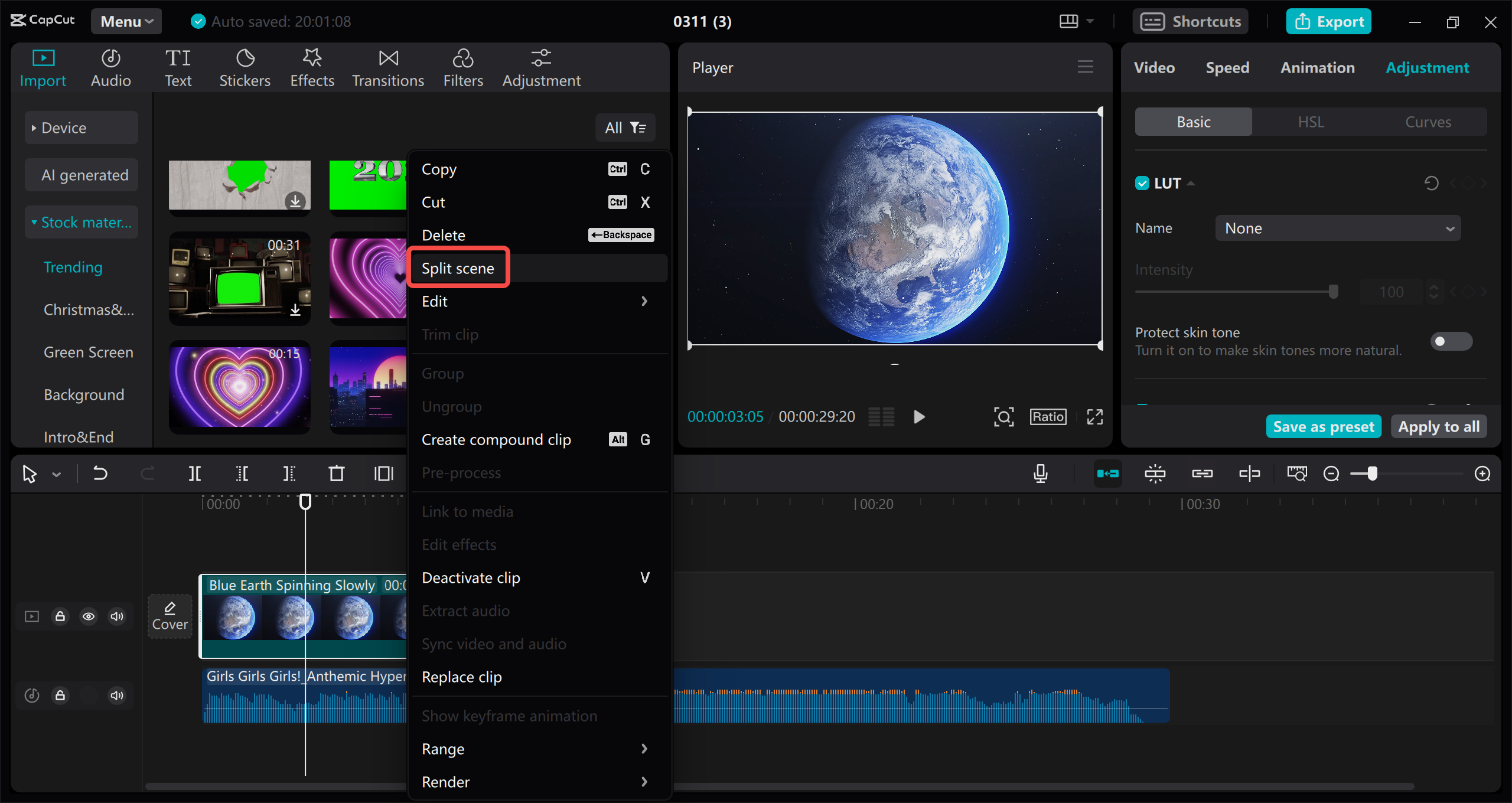The width and height of the screenshot is (1512, 803).
Task: Uncheck the LUT checkbox
Action: 1142,183
